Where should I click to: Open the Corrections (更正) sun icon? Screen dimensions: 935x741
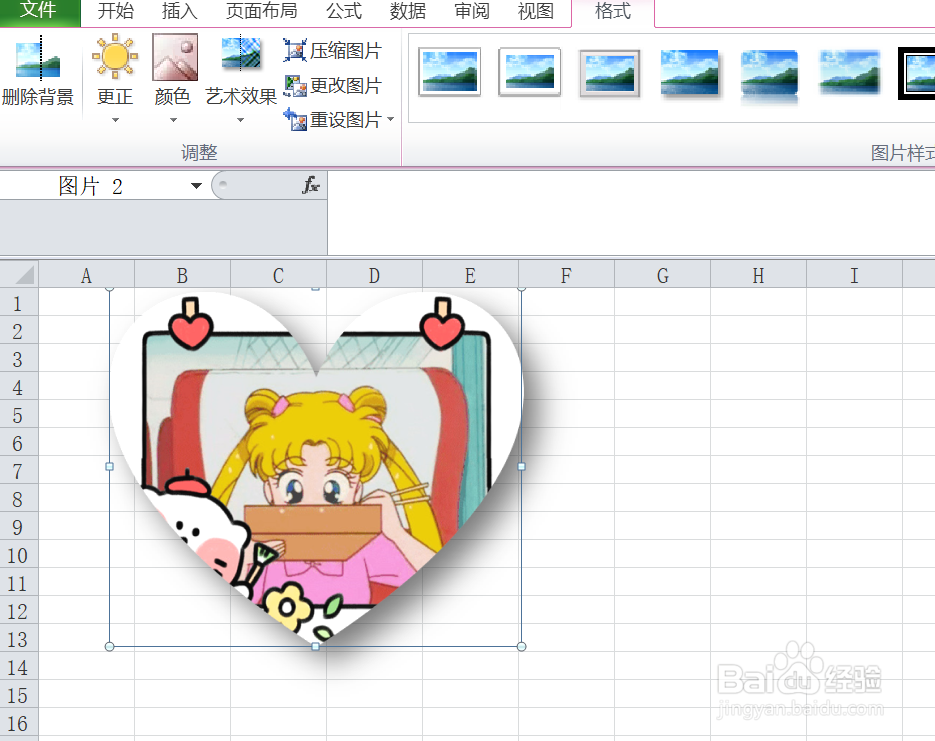click(x=115, y=57)
